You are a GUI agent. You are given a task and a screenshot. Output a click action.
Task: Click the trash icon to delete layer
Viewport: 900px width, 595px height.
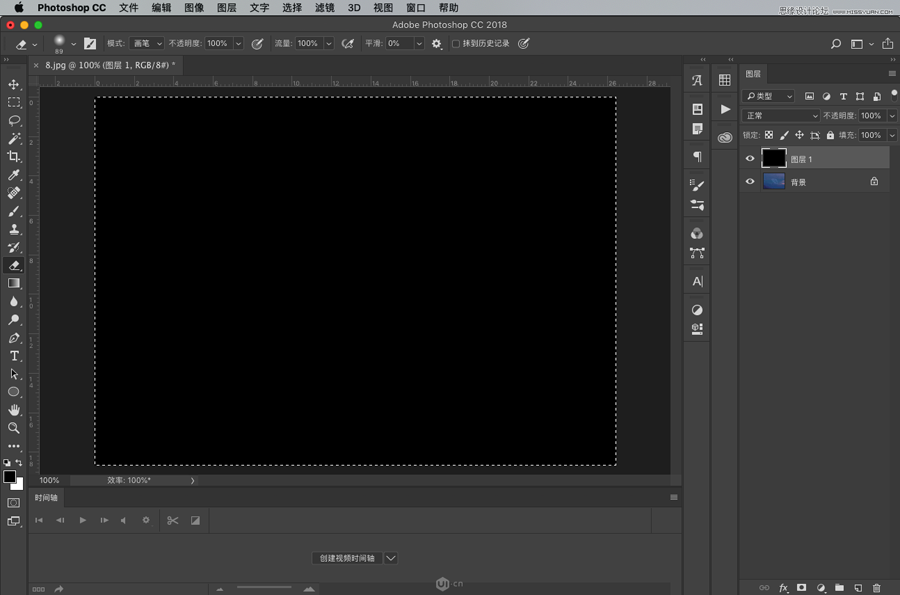(877, 588)
